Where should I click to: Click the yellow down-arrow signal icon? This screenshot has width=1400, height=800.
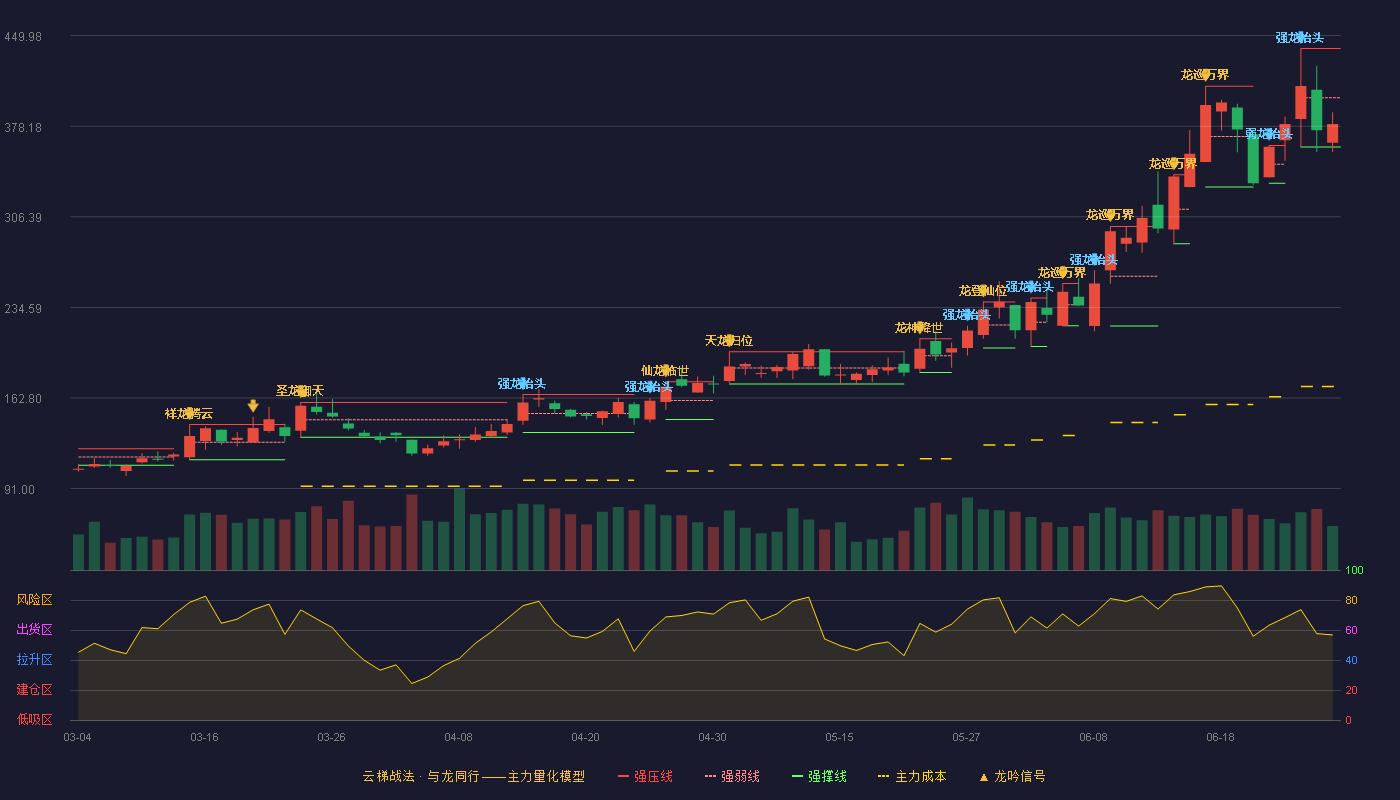(253, 406)
